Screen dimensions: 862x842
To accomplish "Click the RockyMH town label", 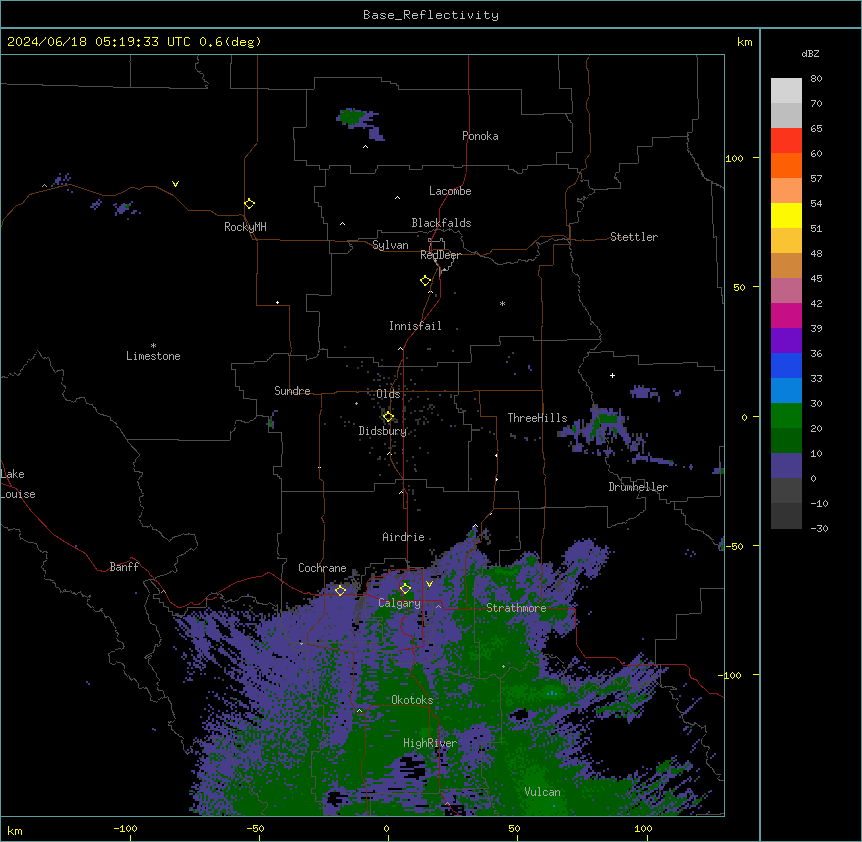I will point(245,227).
